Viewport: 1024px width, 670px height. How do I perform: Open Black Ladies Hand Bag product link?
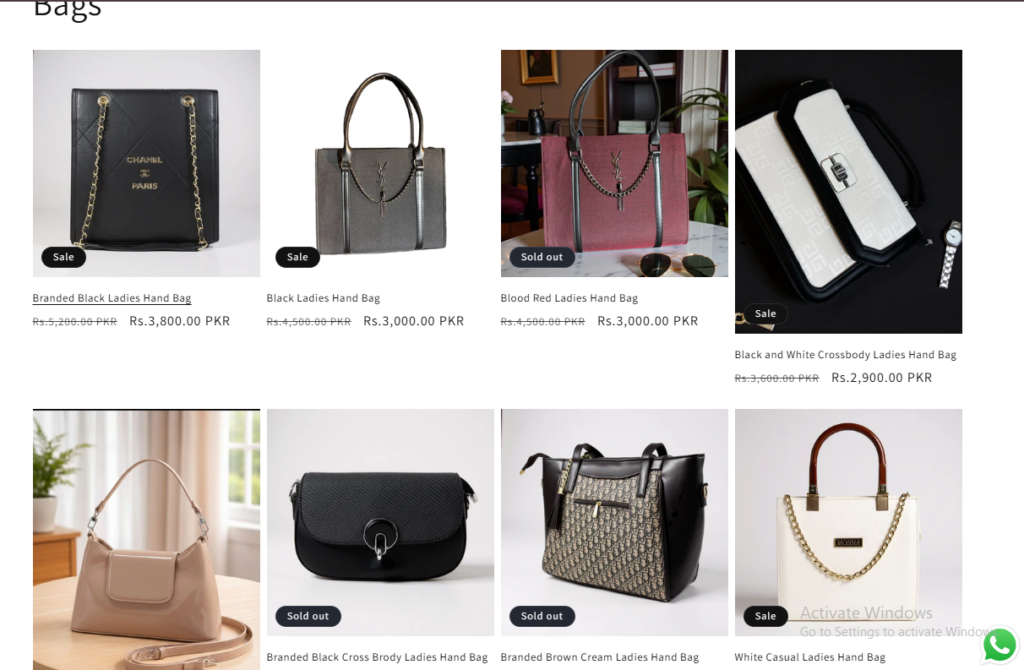pyautogui.click(x=323, y=298)
